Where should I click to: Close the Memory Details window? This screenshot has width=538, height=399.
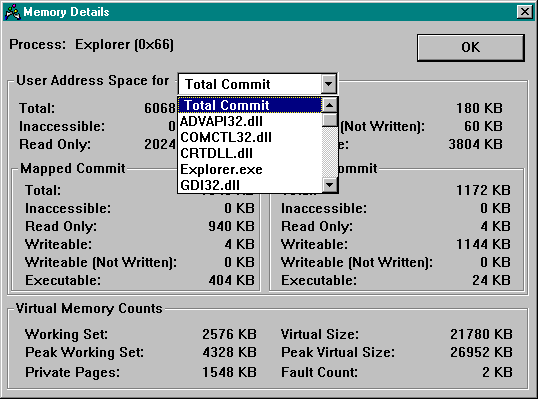pos(525,12)
